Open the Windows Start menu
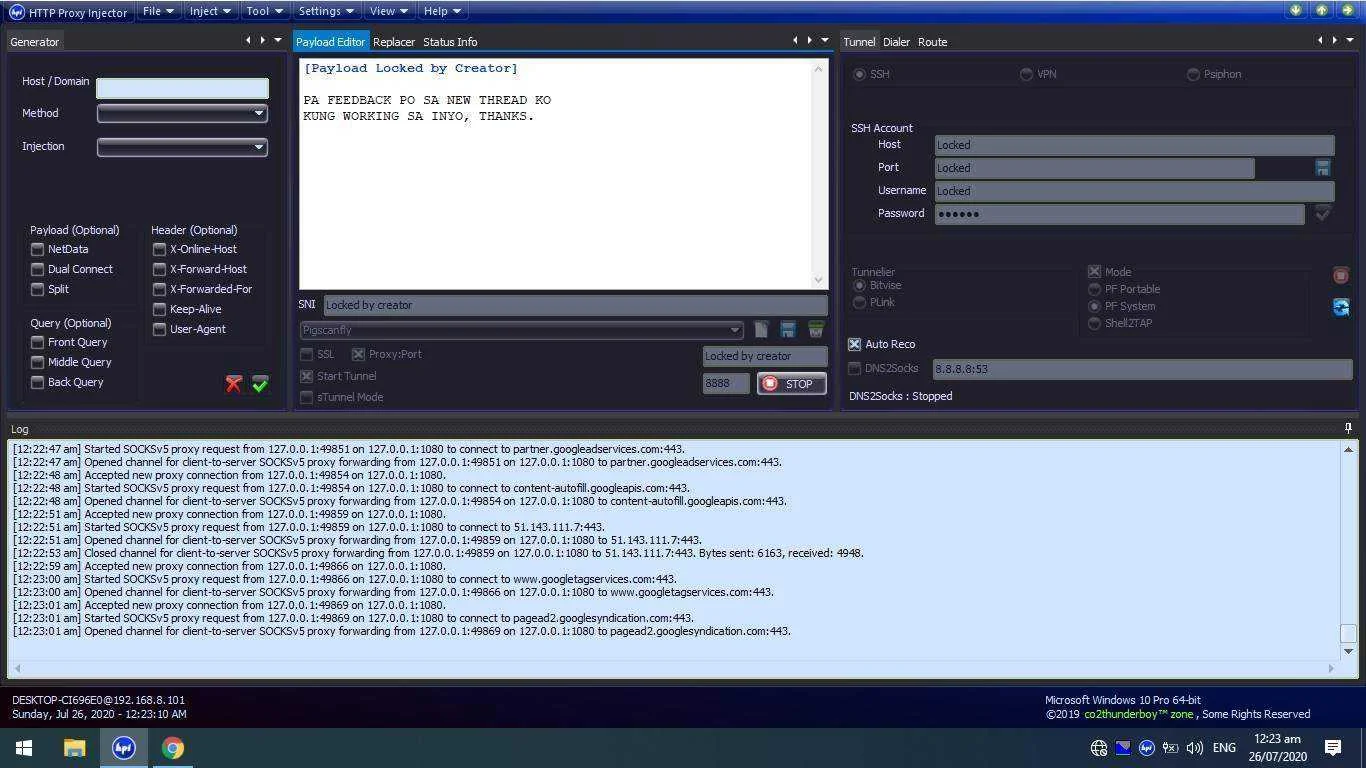1366x768 pixels. pyautogui.click(x=24, y=748)
